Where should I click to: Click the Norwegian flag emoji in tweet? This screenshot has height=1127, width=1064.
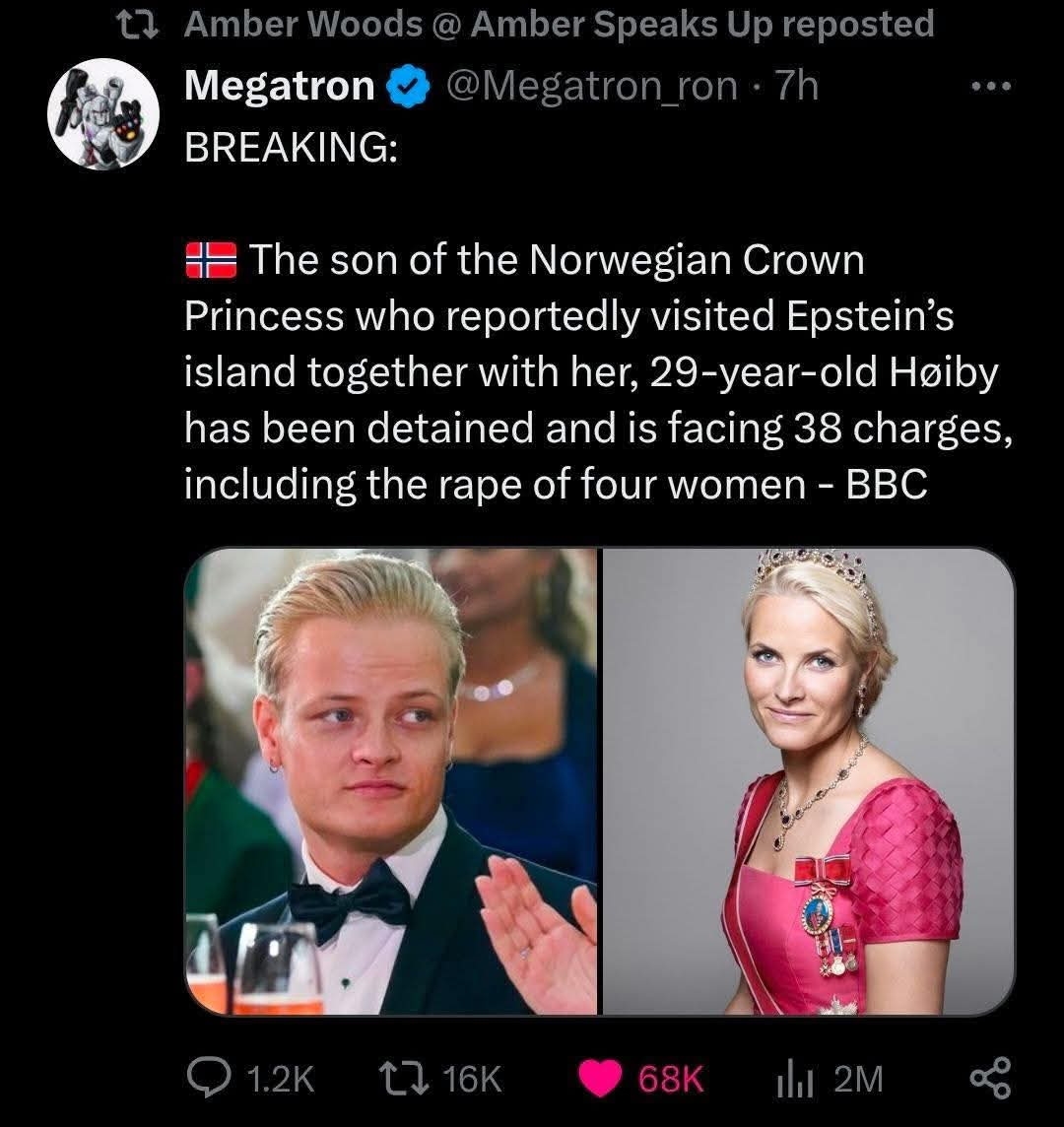pos(210,262)
